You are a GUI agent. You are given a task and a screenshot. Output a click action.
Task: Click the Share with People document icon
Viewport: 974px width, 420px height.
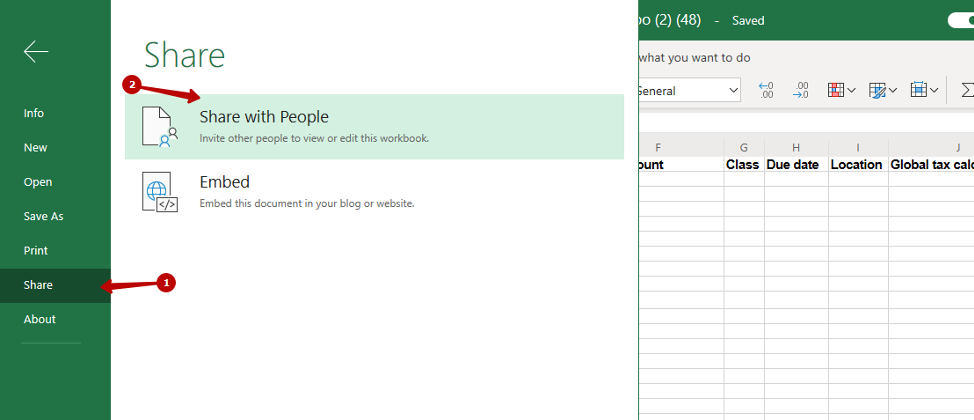coord(160,126)
